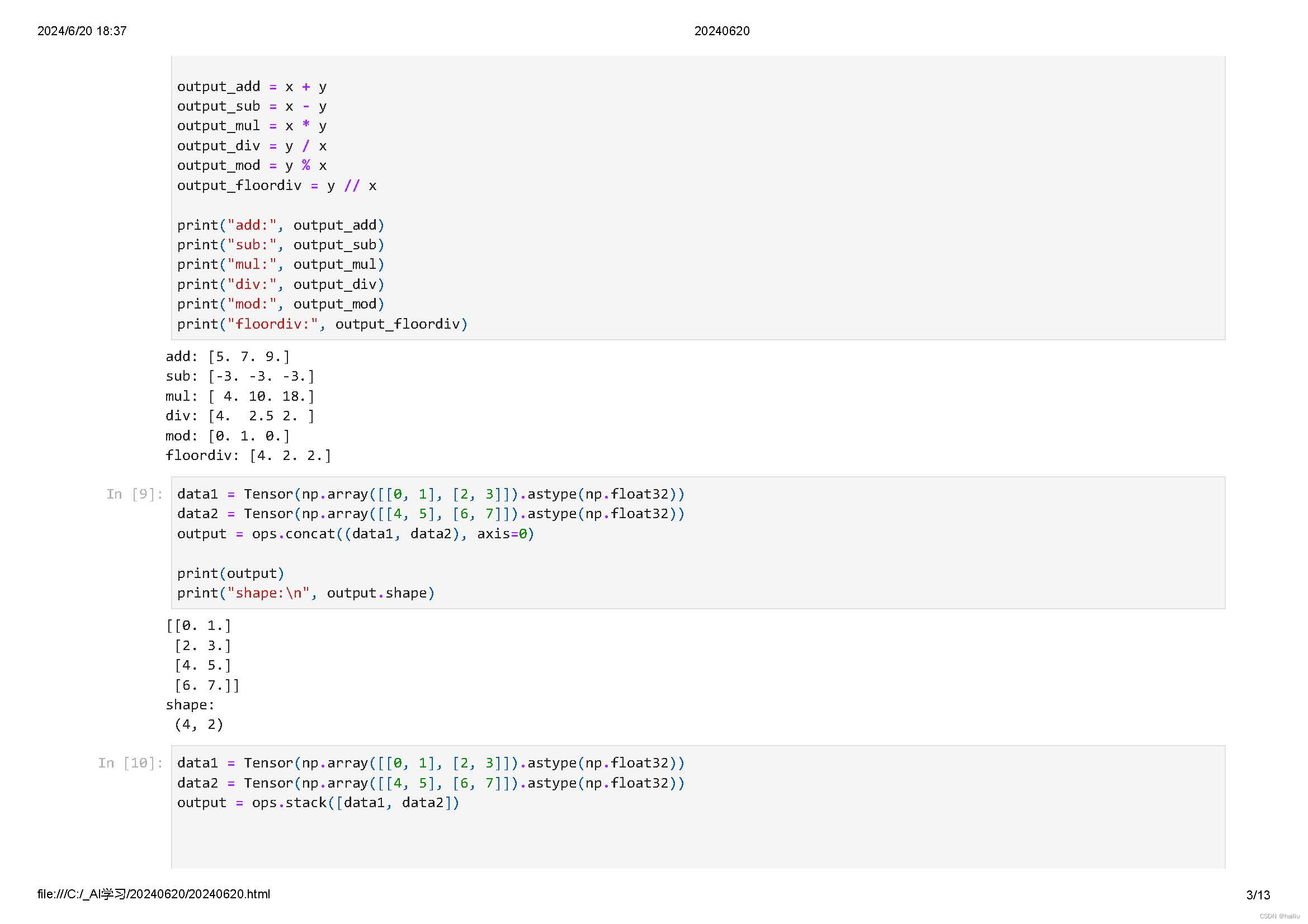Click the print(output) line in cell 9
Image resolution: width=1308 pixels, height=924 pixels.
pos(230,574)
